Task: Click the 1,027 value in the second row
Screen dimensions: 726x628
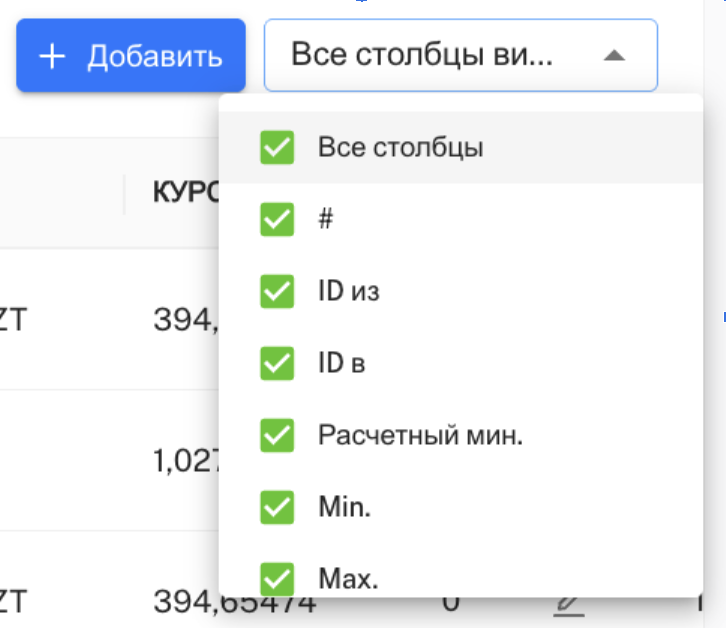Action: pos(186,461)
